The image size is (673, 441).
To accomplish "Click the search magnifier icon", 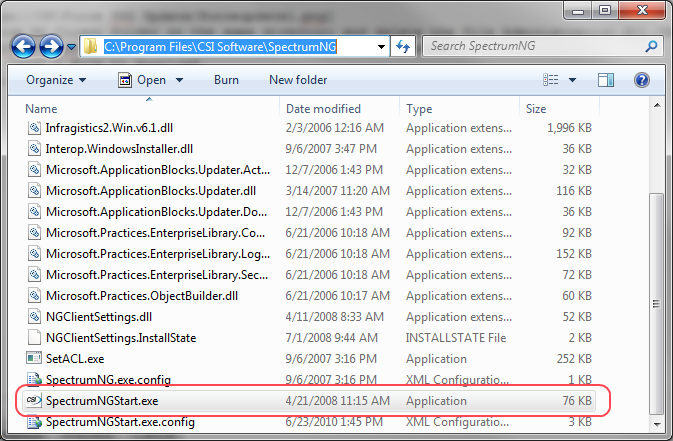I will point(651,46).
